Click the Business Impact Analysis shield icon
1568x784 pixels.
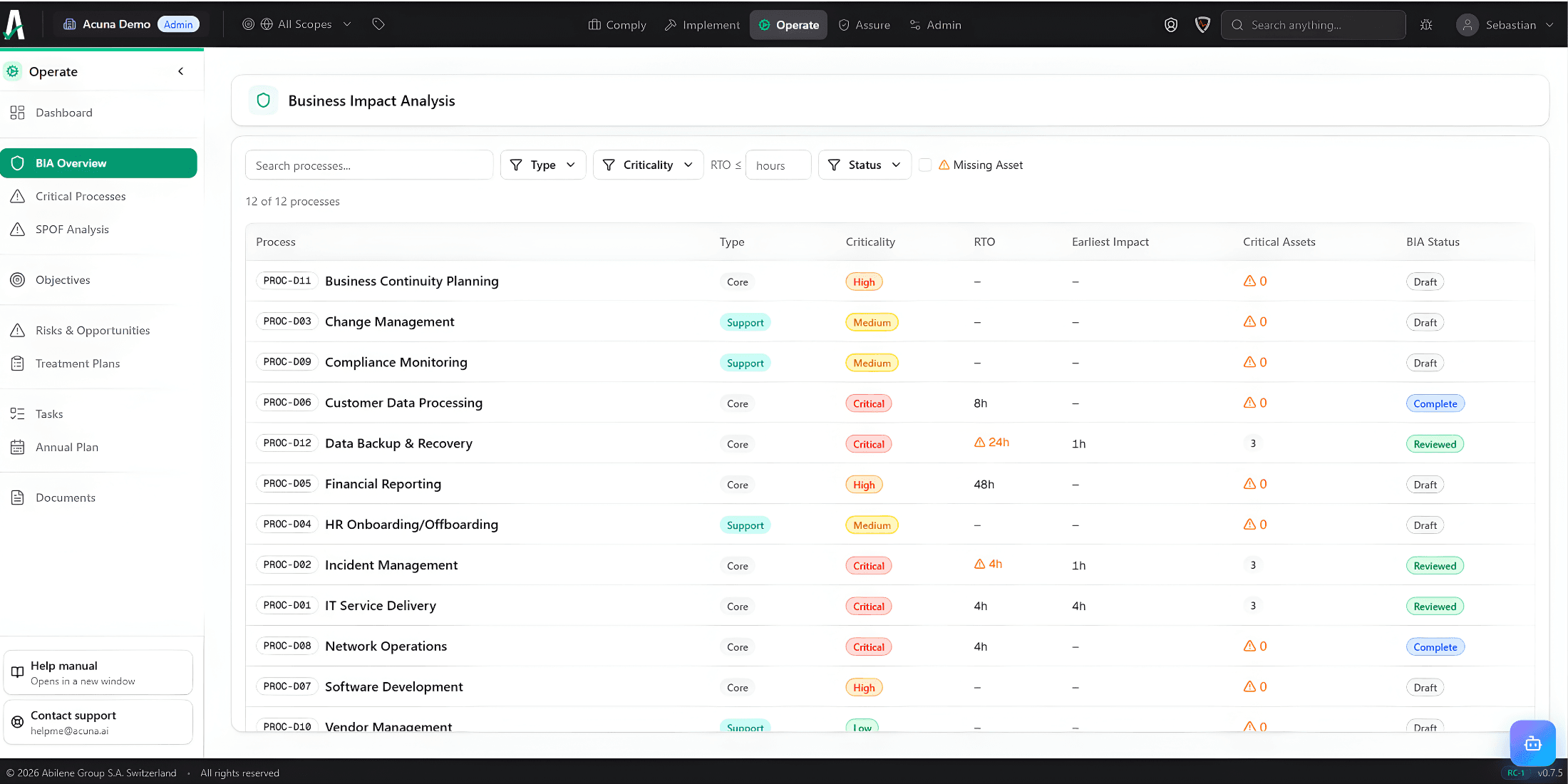[263, 100]
